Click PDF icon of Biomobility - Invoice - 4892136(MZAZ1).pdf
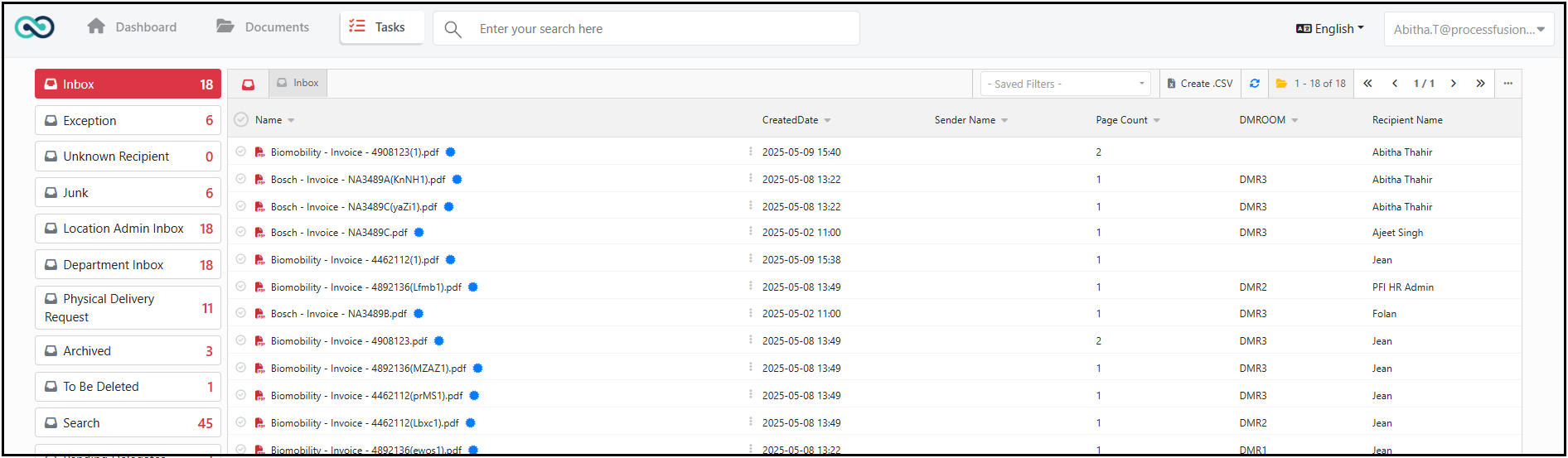The width and height of the screenshot is (1568, 458). tap(259, 369)
